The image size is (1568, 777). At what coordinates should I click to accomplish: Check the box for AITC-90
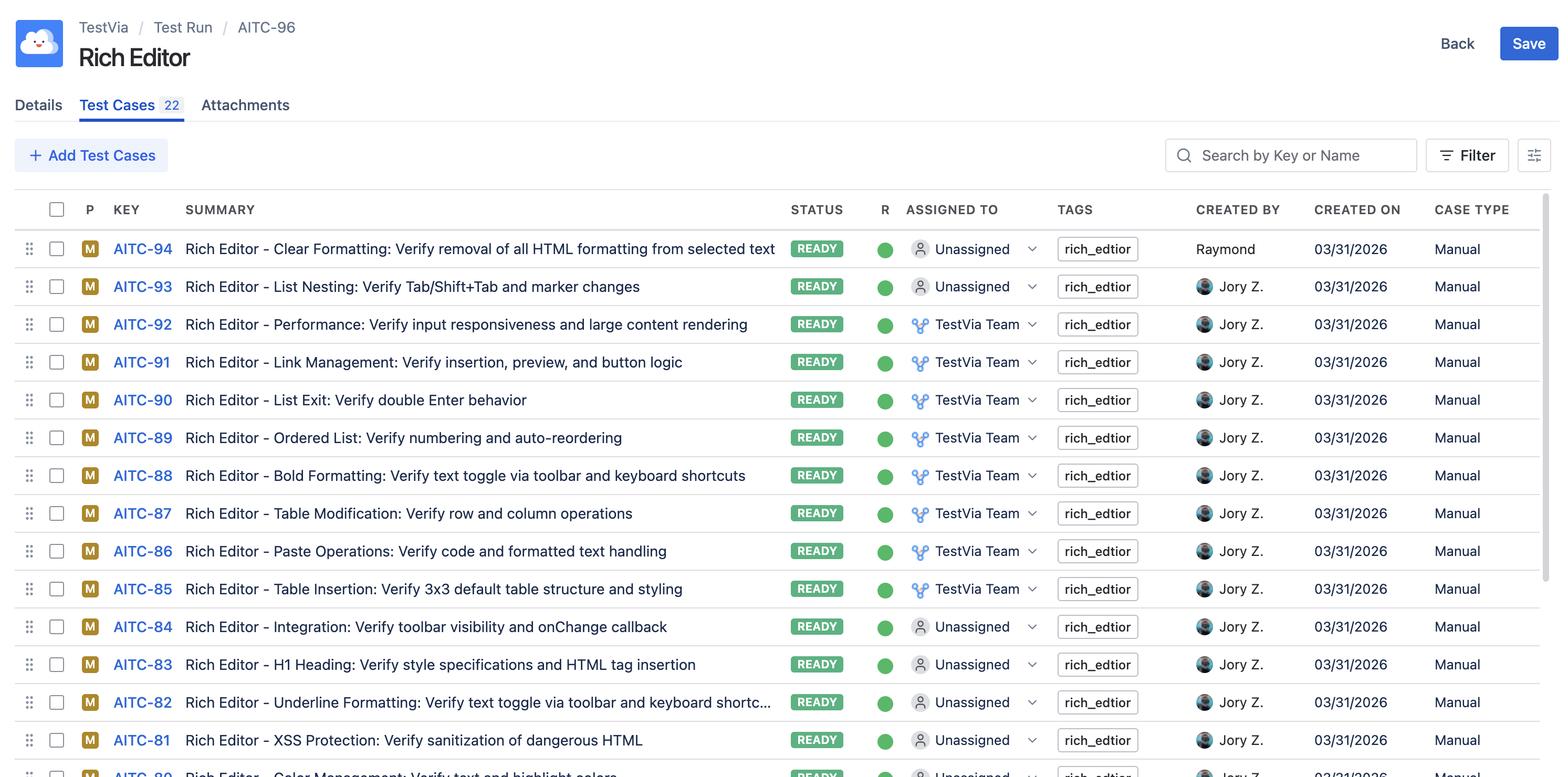click(x=57, y=401)
